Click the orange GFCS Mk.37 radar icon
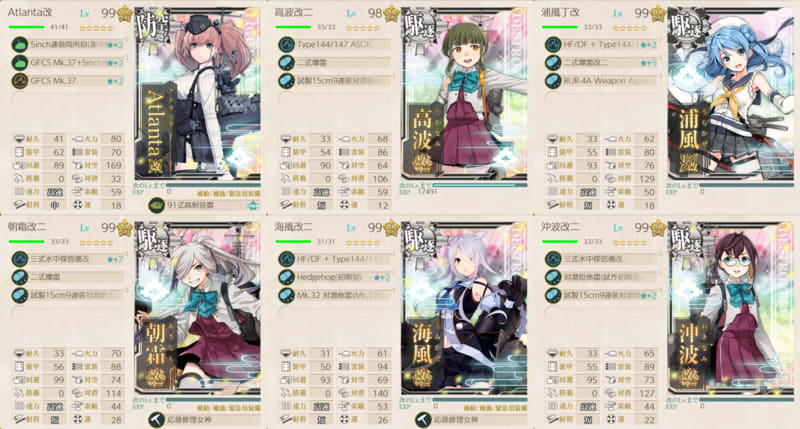Screen dimensions: 800x429 point(19,81)
